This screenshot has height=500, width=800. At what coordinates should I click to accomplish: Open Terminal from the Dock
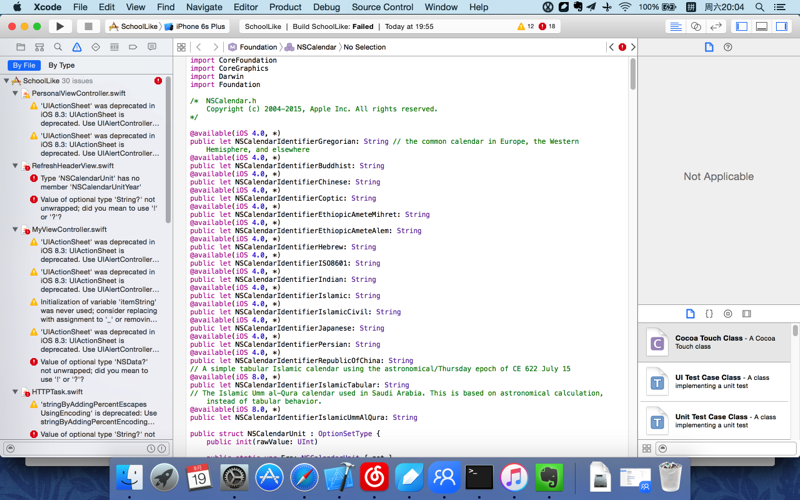click(479, 478)
